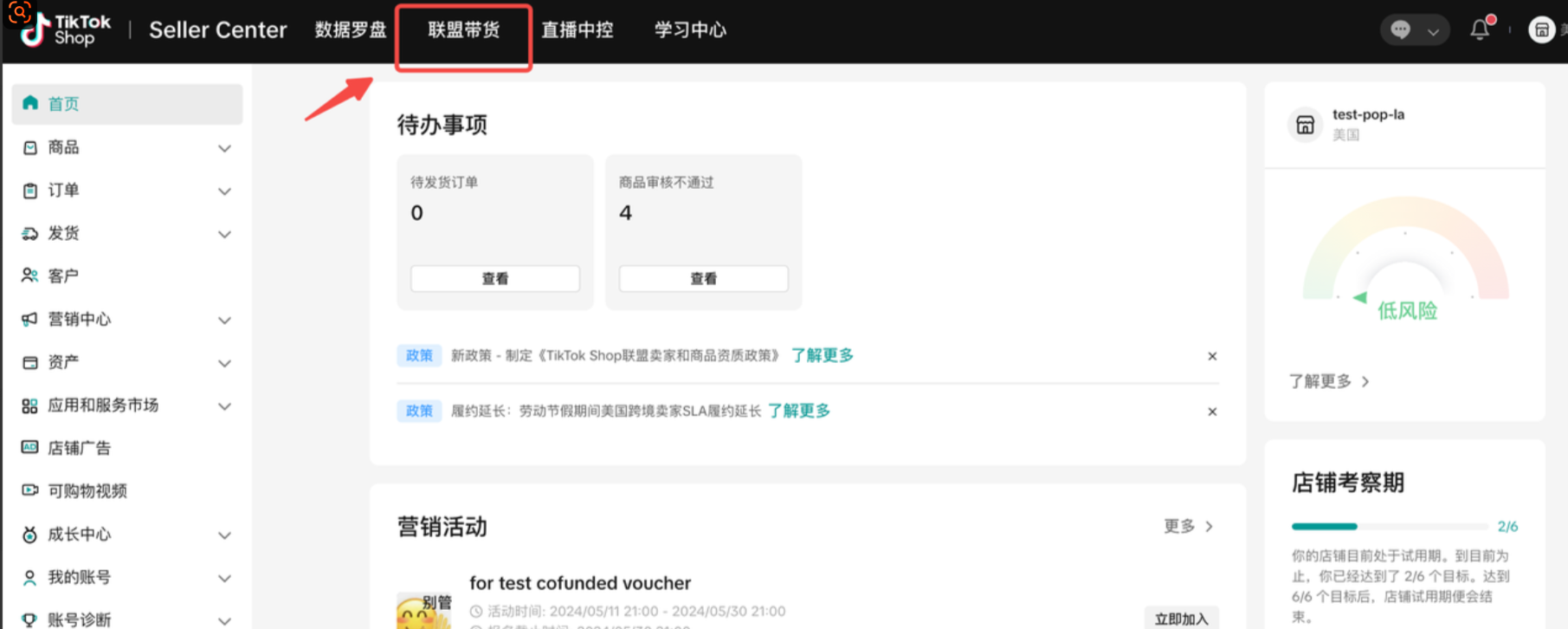Image resolution: width=1568 pixels, height=629 pixels.
Task: Open the dropdown arrow next to chat icon
Action: (1433, 32)
